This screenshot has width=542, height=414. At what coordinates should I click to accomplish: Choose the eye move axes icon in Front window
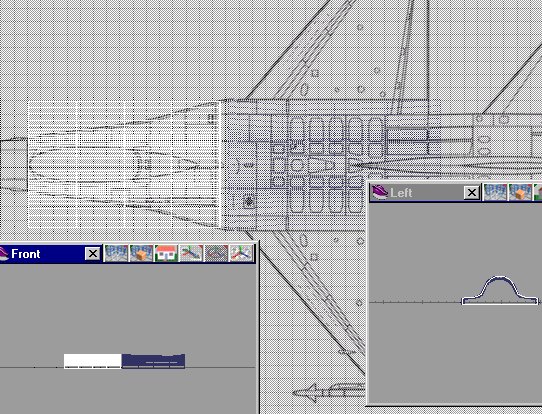[191, 254]
